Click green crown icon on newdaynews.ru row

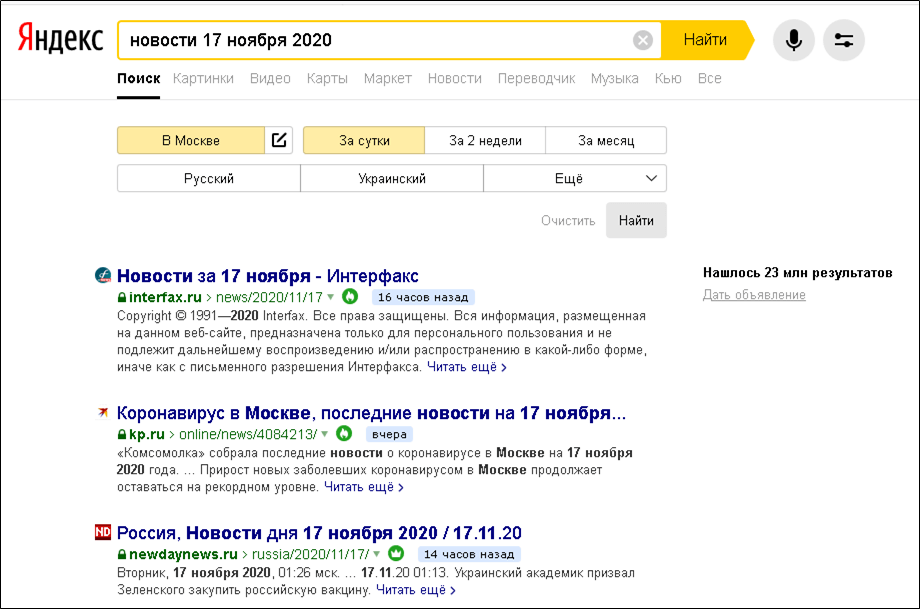coord(397,553)
